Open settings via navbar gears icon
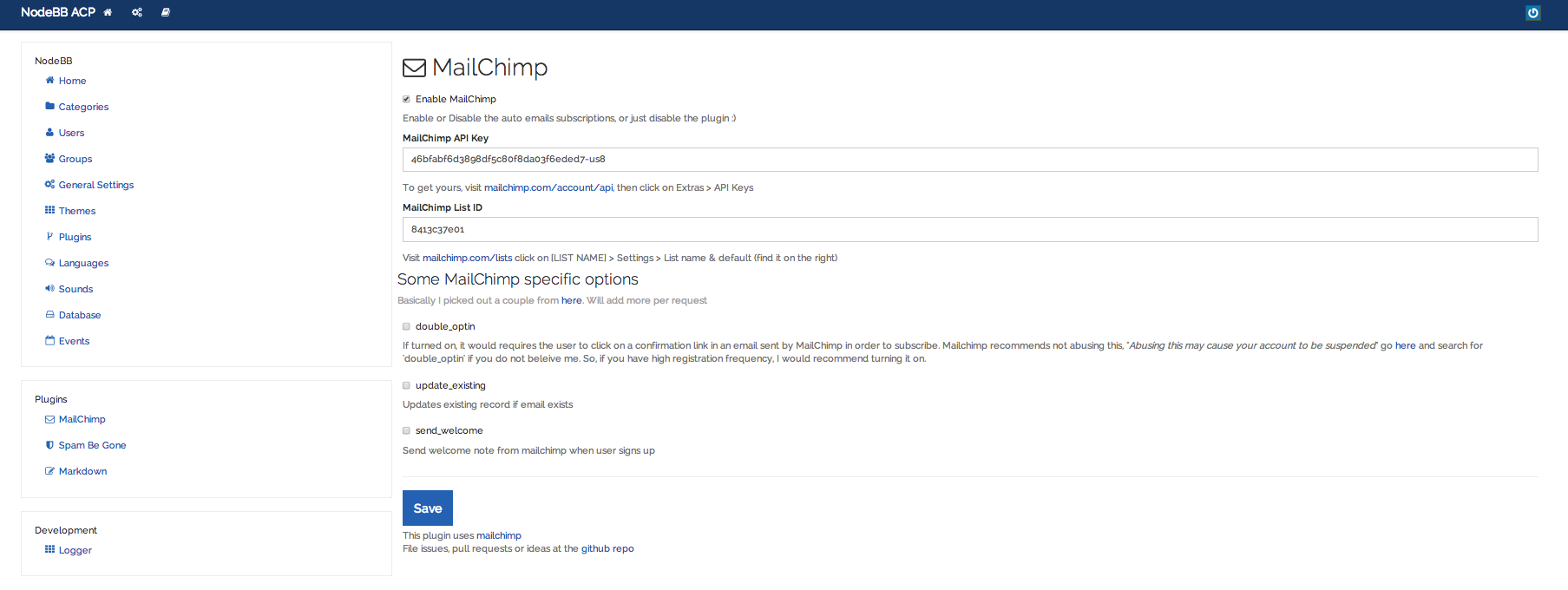 tap(137, 13)
